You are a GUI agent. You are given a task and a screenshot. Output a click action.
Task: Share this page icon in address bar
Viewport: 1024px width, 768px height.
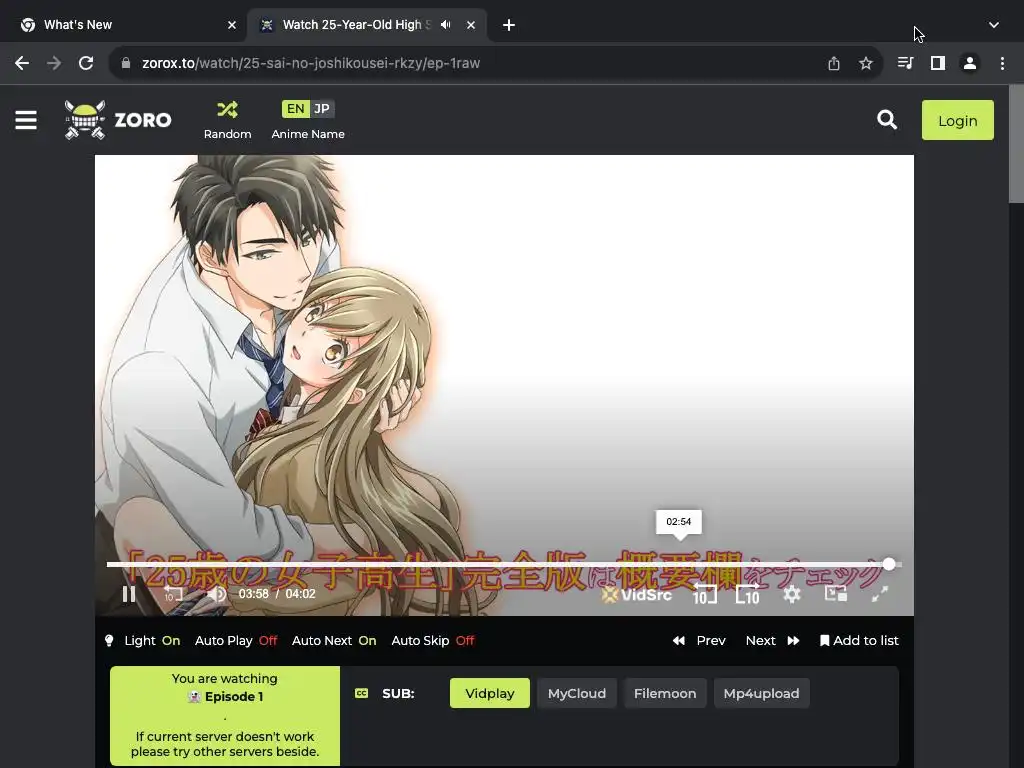834,63
